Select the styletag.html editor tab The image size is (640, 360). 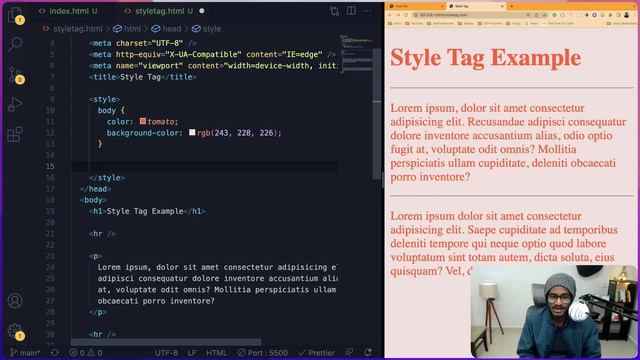(163, 11)
